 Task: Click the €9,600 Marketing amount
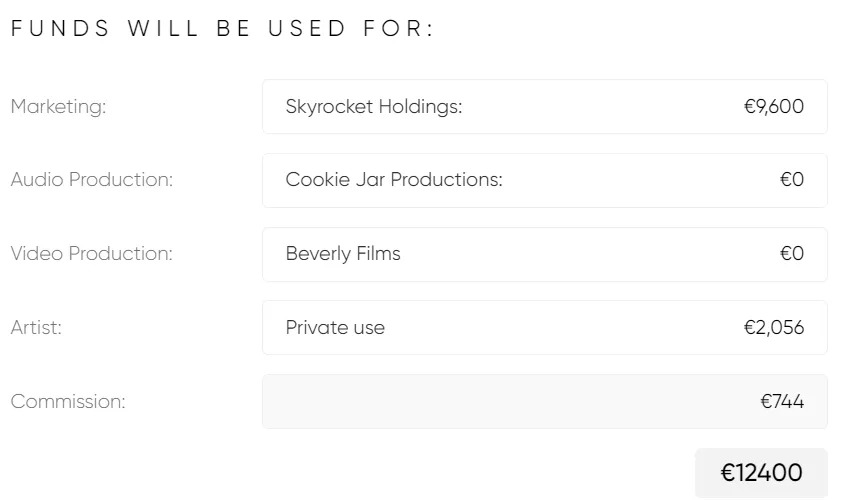773,107
